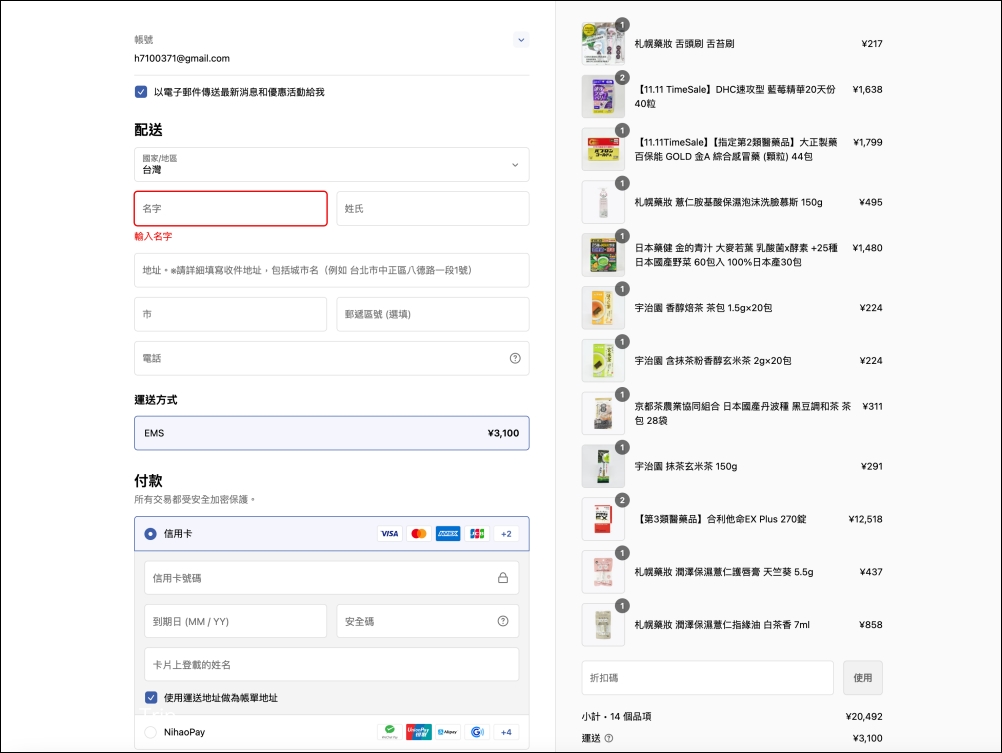The width and height of the screenshot is (1002, 753).
Task: Show more NihaoPay methods with +4 badge
Action: pyautogui.click(x=507, y=732)
